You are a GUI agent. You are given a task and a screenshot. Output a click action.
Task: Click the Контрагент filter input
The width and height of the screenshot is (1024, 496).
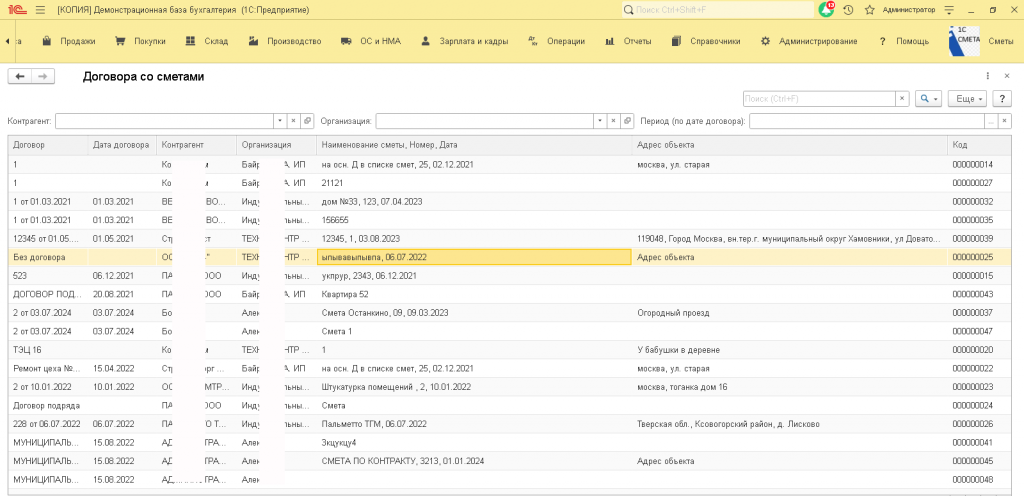tap(164, 121)
